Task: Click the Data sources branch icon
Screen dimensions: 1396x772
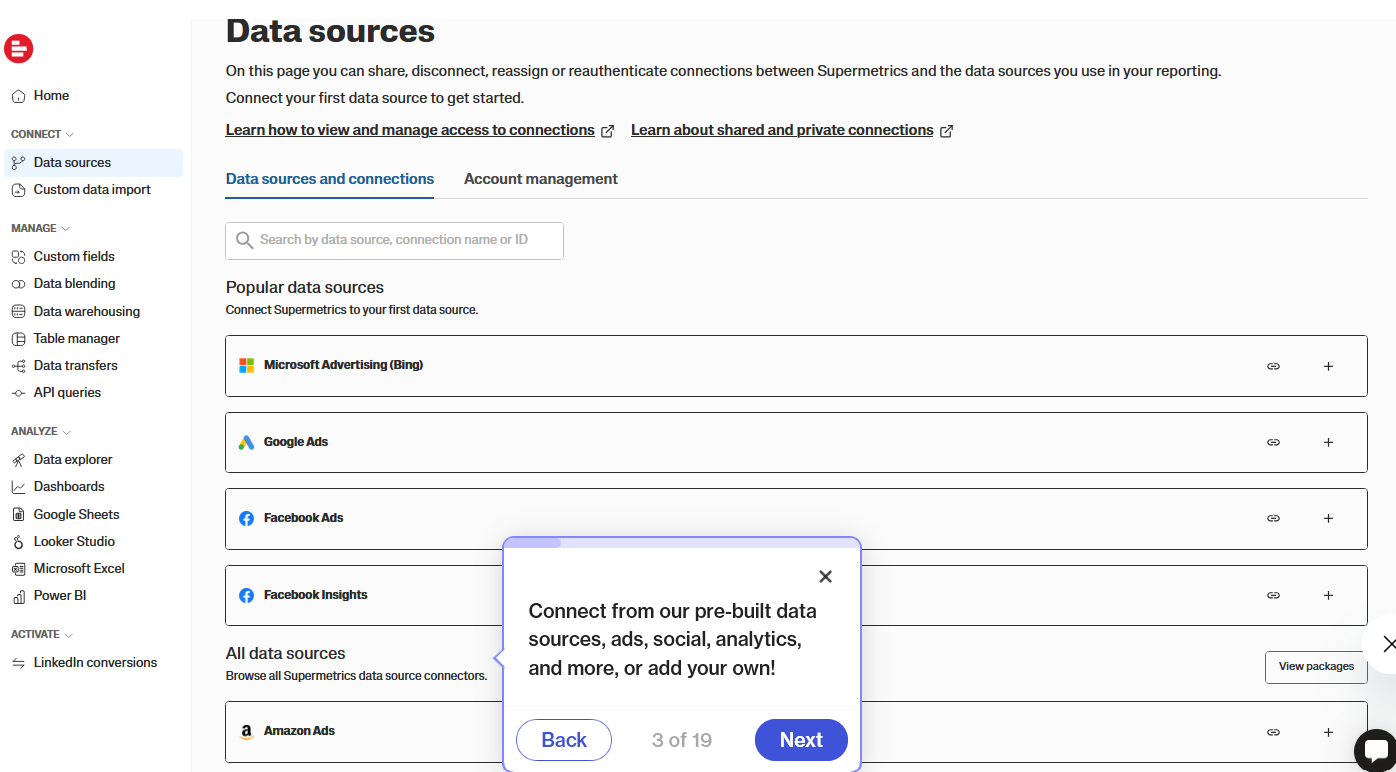Action: (18, 163)
